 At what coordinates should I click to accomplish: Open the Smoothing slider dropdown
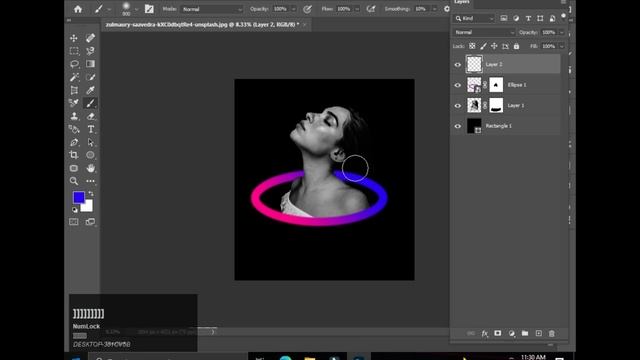(434, 9)
